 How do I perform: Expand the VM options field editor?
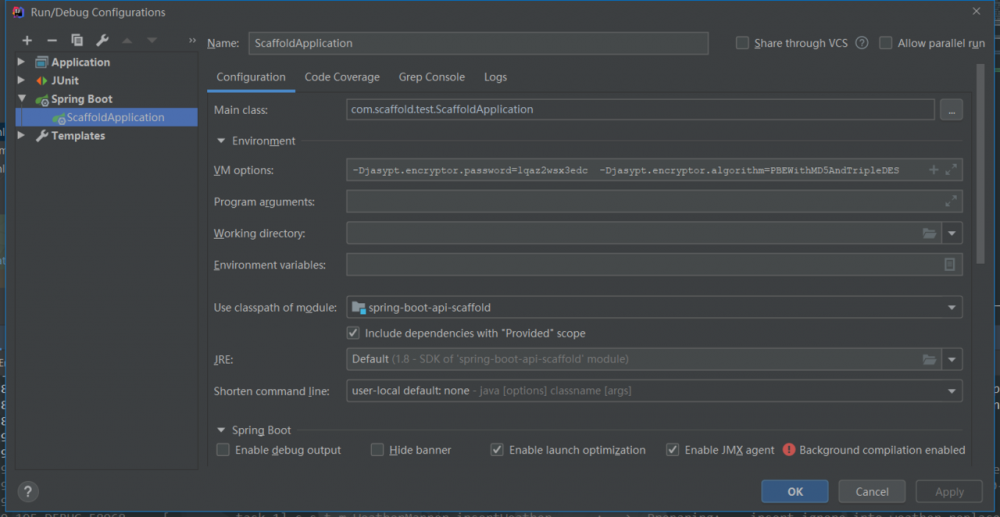pyautogui.click(x=951, y=170)
